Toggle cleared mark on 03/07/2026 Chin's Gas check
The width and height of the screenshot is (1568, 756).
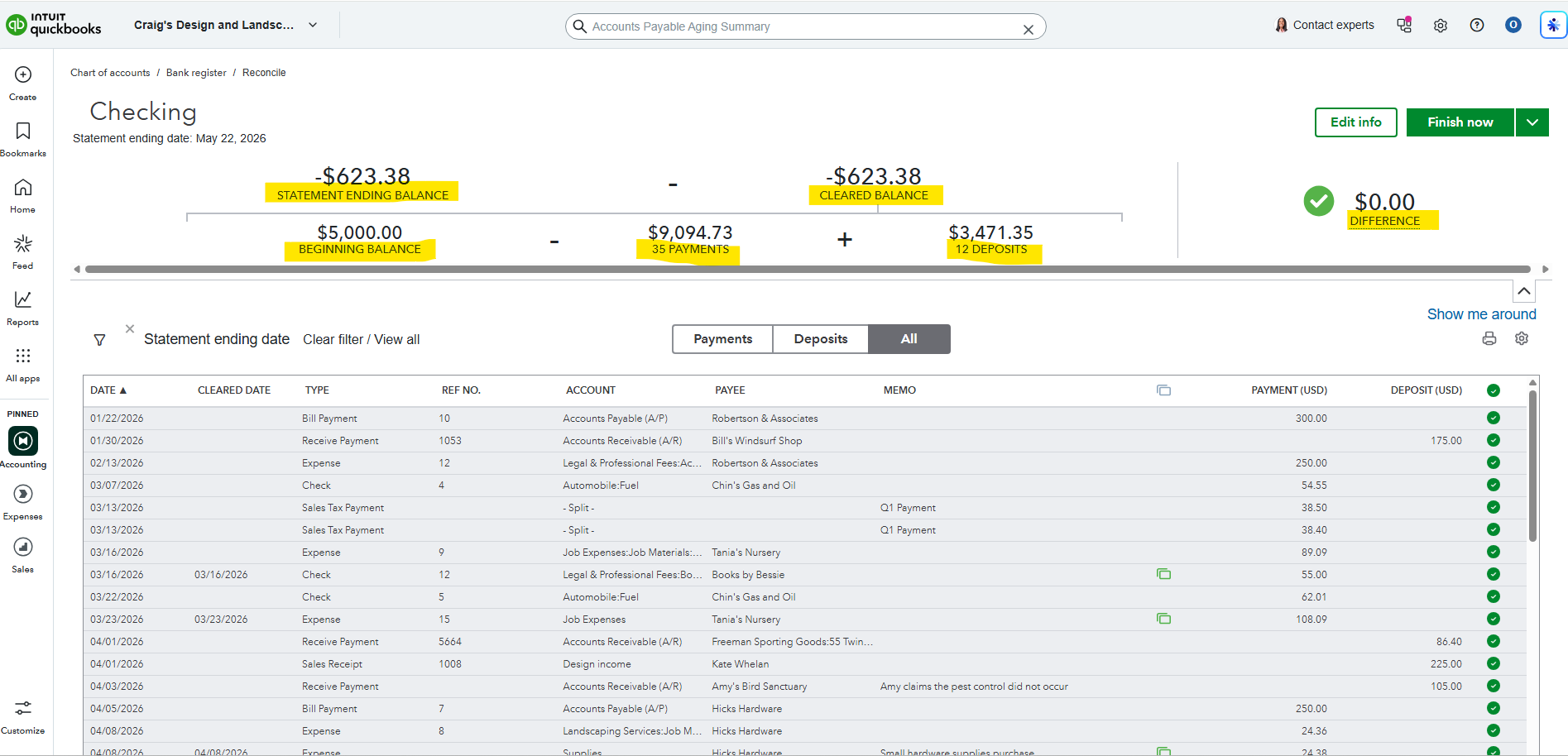click(1494, 485)
